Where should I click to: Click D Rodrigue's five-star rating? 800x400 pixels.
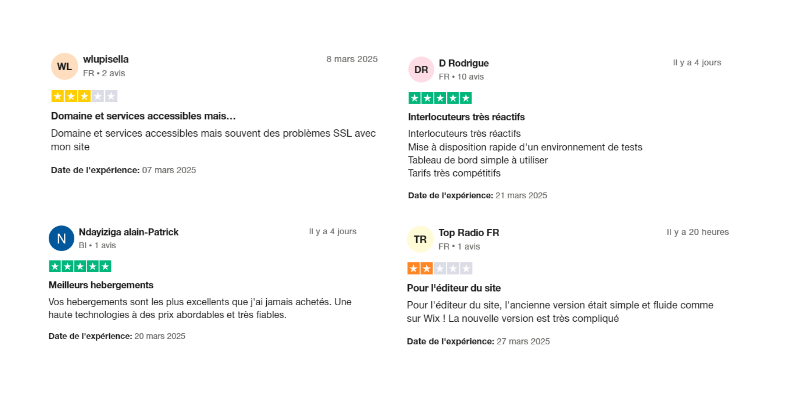[440, 98]
